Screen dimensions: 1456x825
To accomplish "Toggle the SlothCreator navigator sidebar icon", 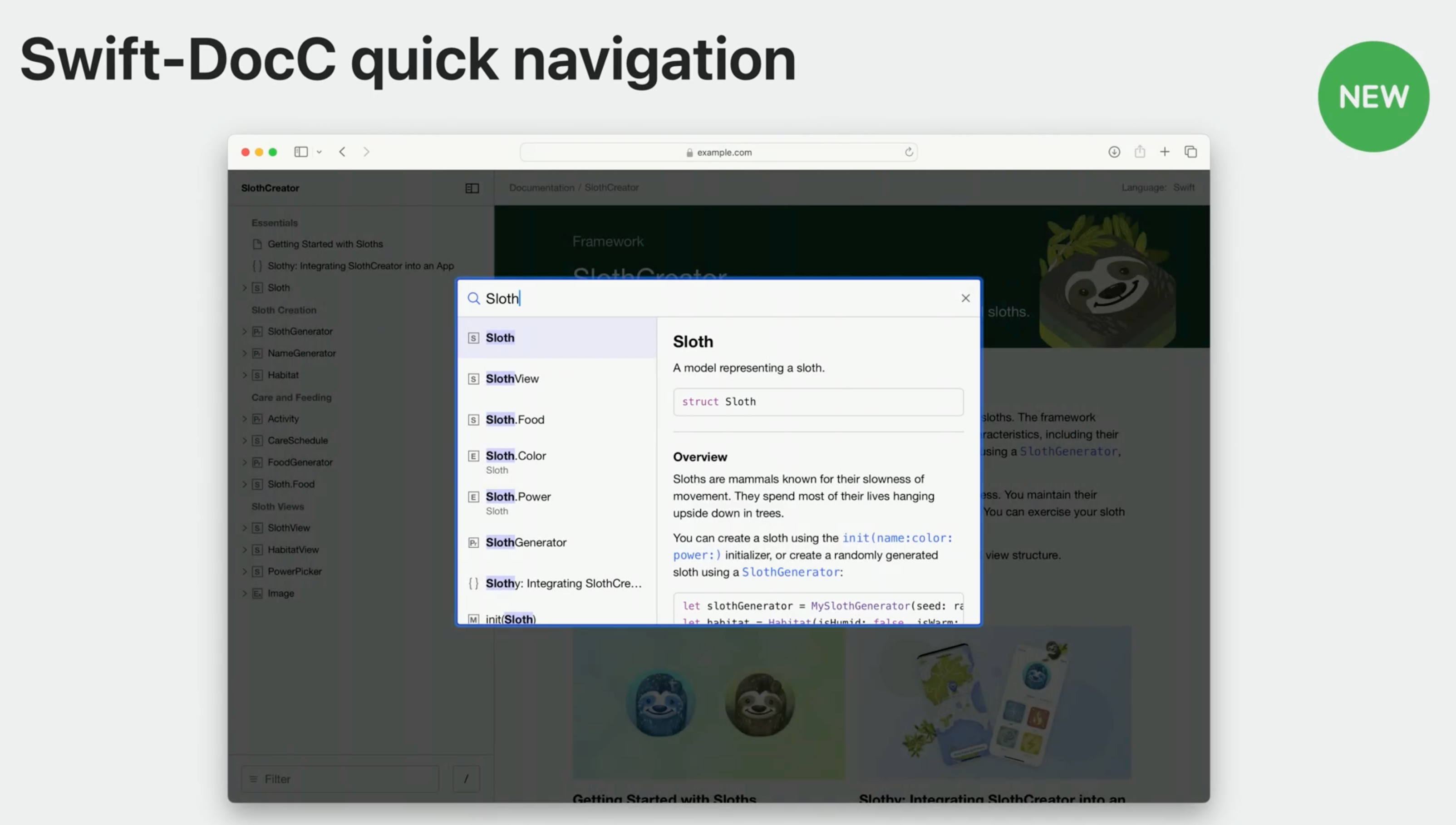I will pos(472,188).
